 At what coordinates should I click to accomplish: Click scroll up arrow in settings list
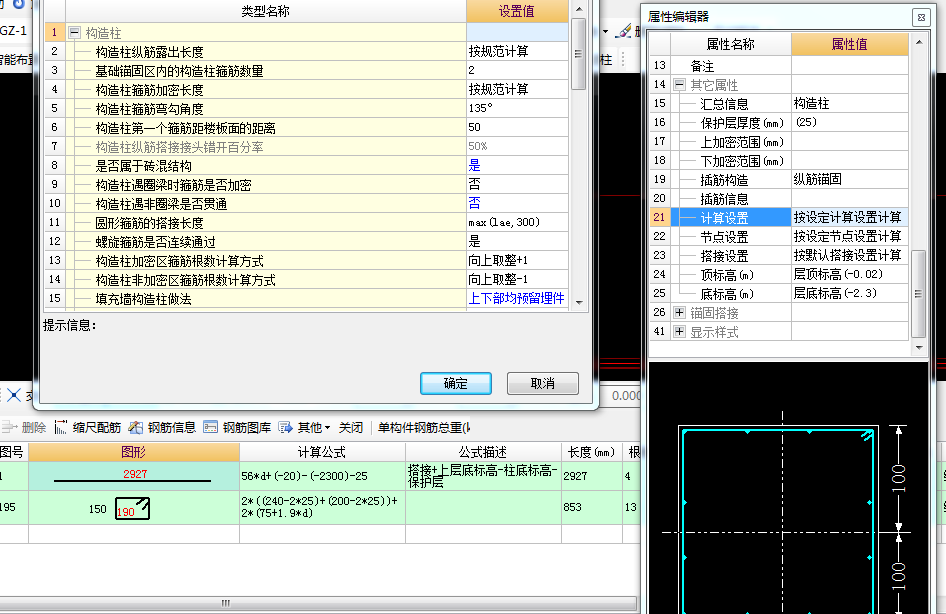(579, 9)
